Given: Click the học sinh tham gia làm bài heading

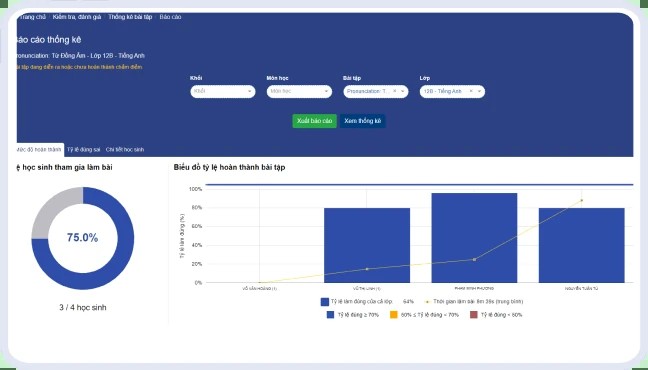Looking at the screenshot, I should (x=64, y=167).
